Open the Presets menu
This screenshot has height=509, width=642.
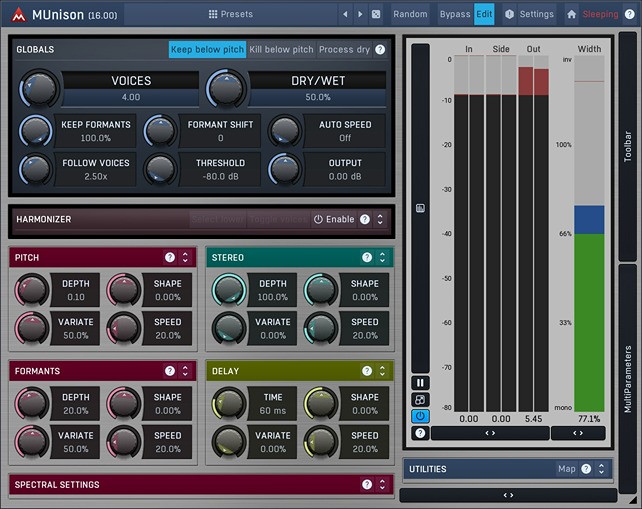pos(230,14)
